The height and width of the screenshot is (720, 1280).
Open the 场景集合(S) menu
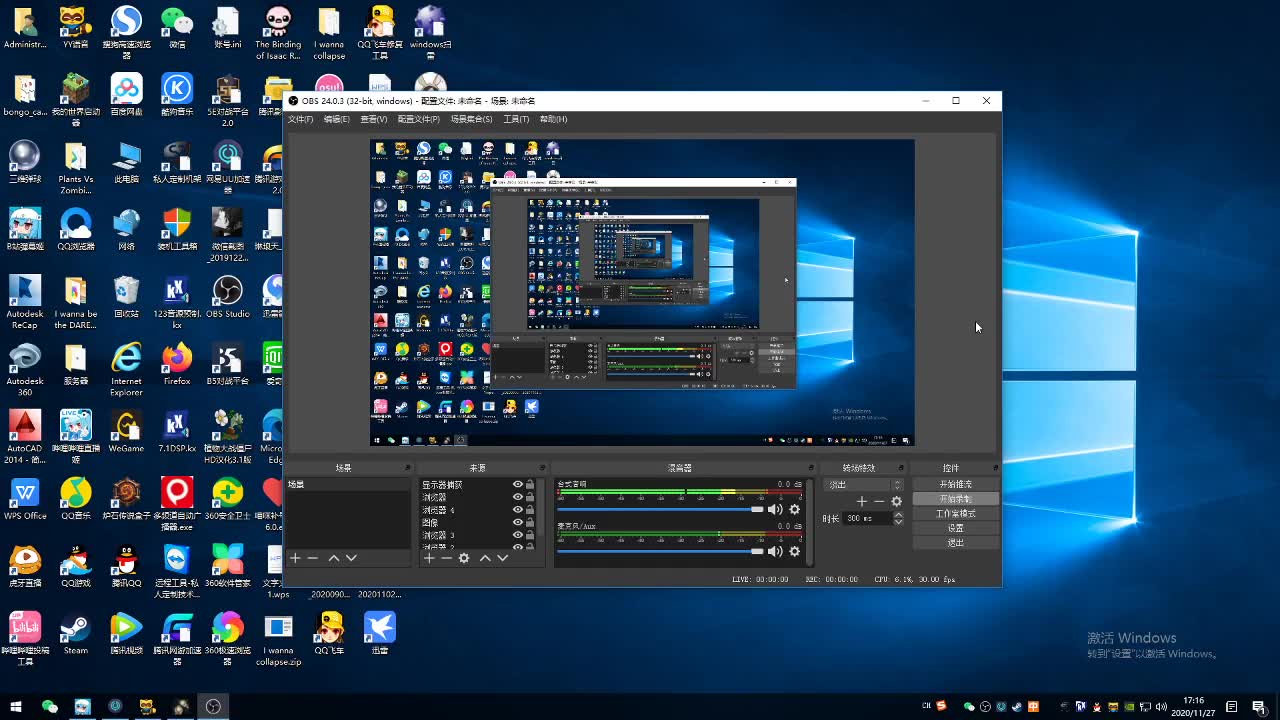(471, 119)
